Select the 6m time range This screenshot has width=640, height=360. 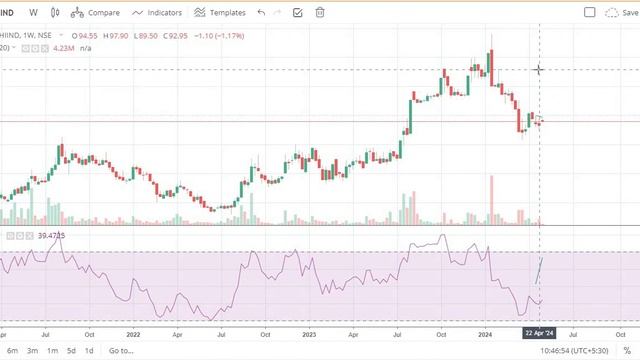coord(12,351)
